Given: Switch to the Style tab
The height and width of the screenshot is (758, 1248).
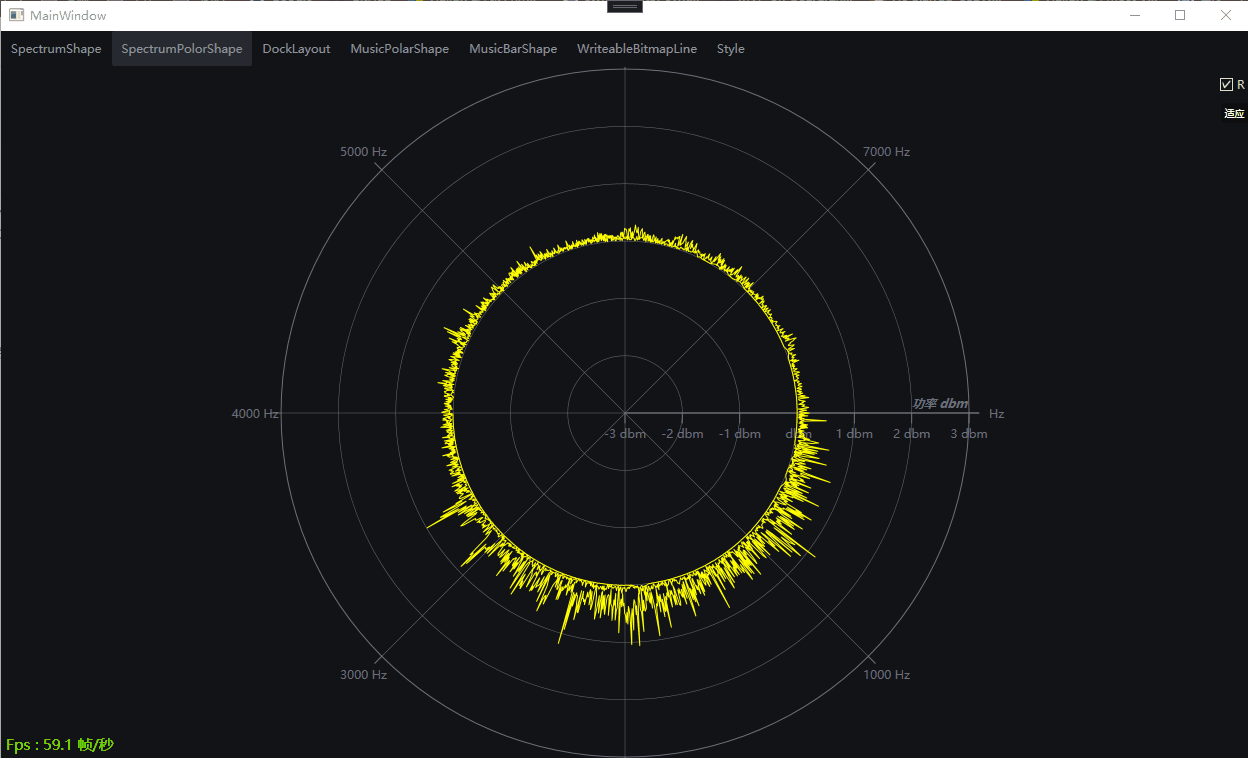Looking at the screenshot, I should click(730, 49).
